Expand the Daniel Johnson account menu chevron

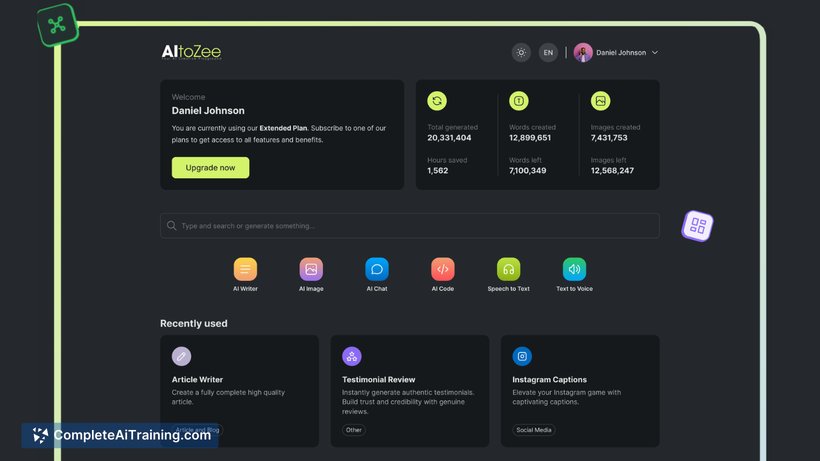655,52
